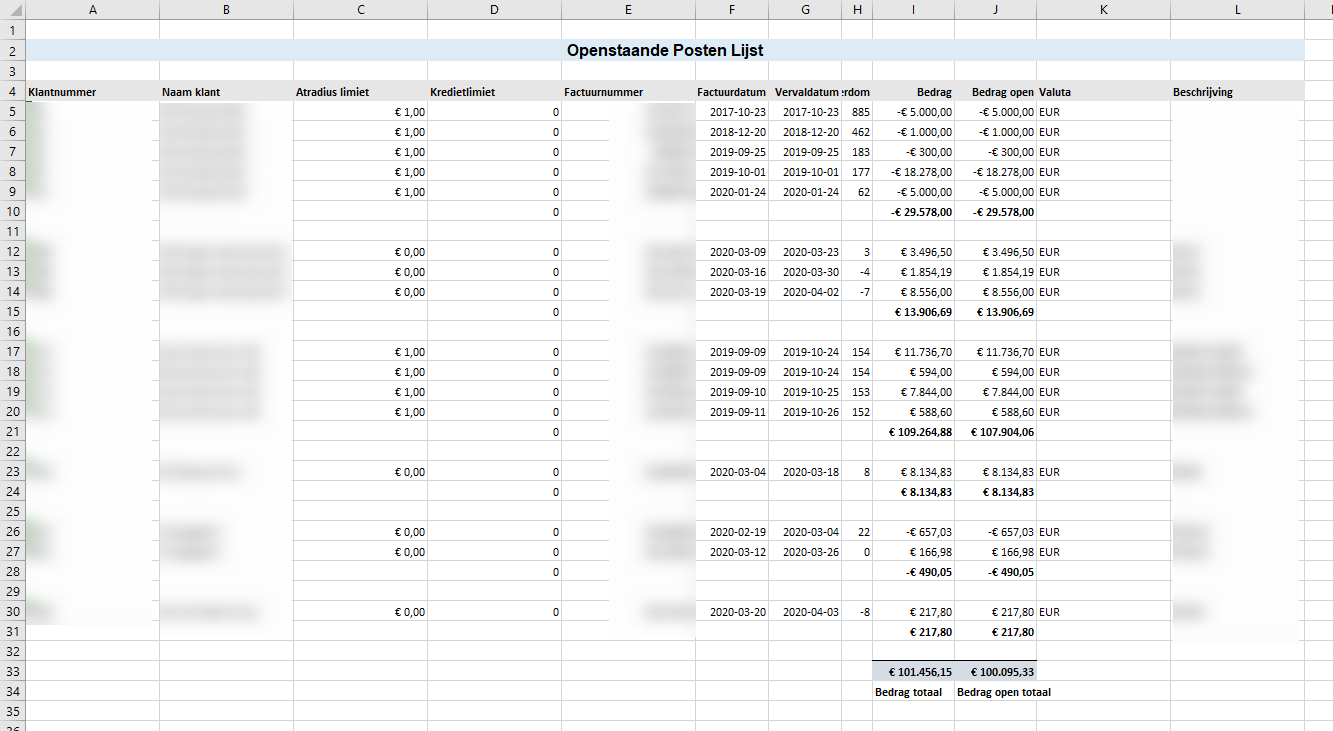Screen dimensions: 1333x731
Task: Select column C header
Action: pos(361,10)
